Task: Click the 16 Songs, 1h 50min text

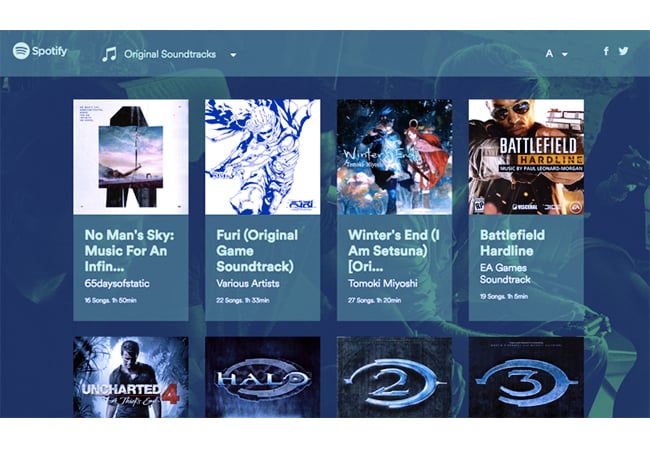Action: [110, 300]
